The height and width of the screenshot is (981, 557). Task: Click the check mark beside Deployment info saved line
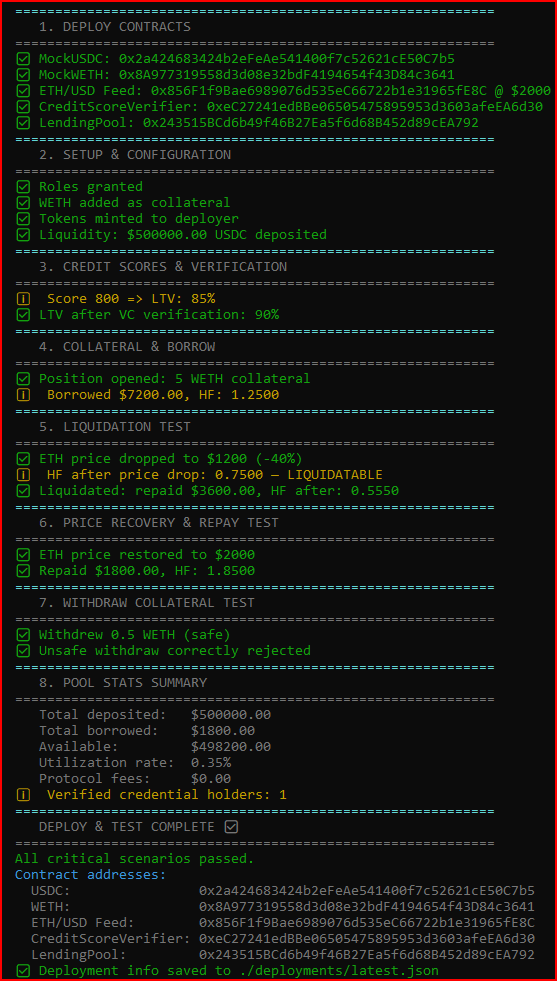pos(23,971)
